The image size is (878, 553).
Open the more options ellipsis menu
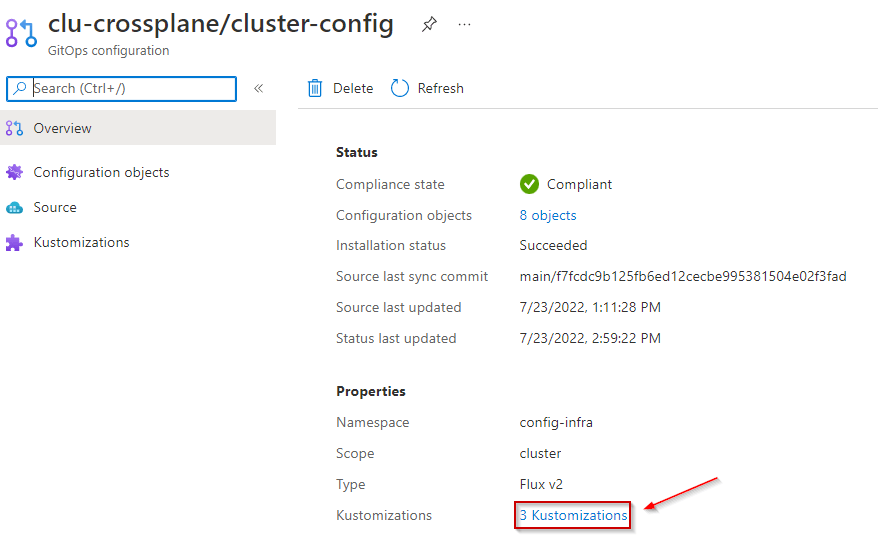[464, 25]
